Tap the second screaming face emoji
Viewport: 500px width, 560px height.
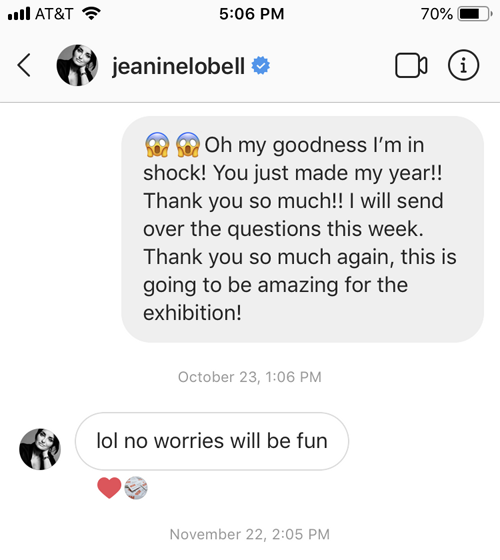tap(188, 145)
